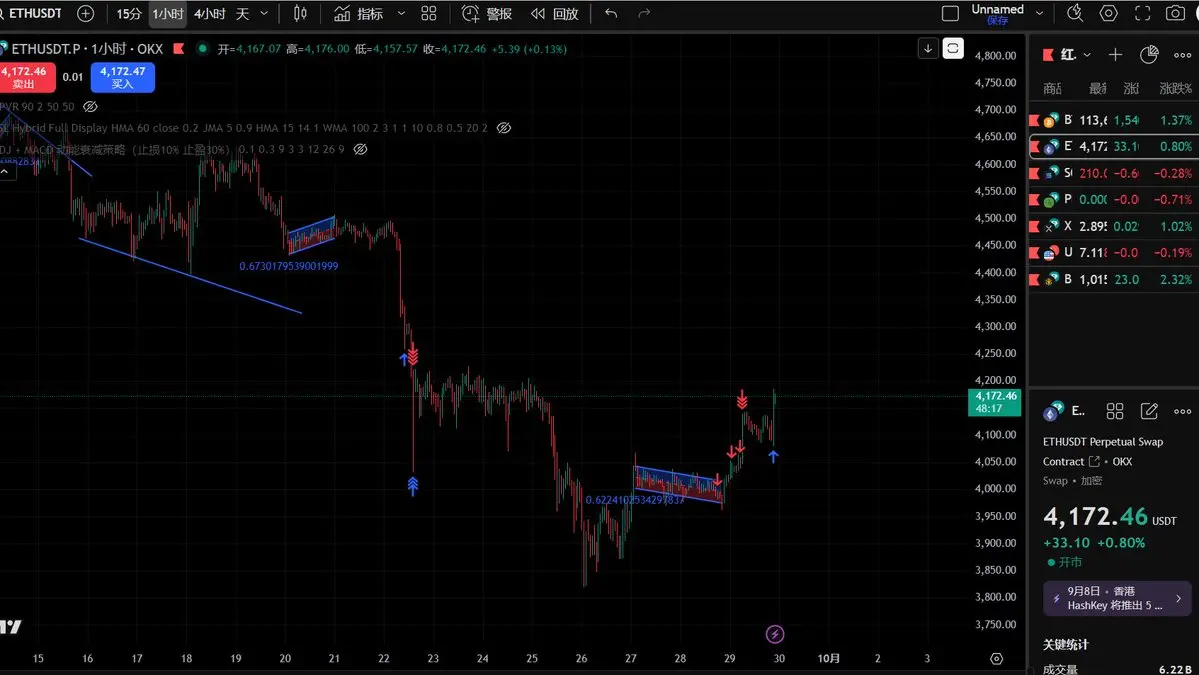Sort watchlist by 商品 column
Image resolution: width=1199 pixels, height=675 pixels.
pos(1053,89)
